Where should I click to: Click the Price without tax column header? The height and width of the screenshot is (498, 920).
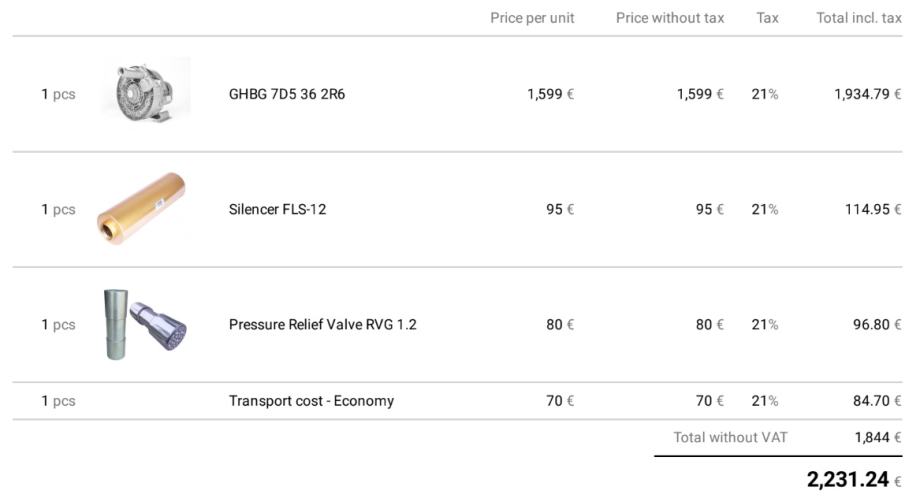[x=670, y=18]
